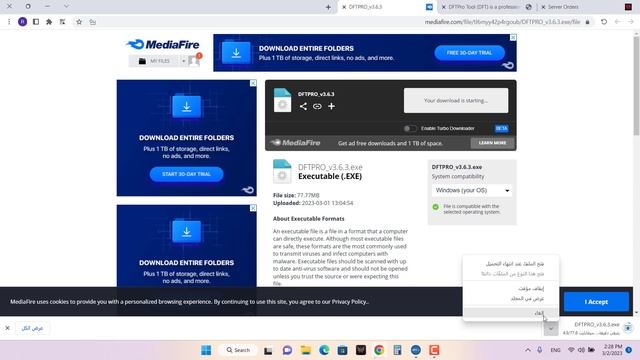This screenshot has height=360, width=640.
Task: Switch to the DFTPRO_v3.6.3 tab
Action: pyautogui.click(x=386, y=7)
